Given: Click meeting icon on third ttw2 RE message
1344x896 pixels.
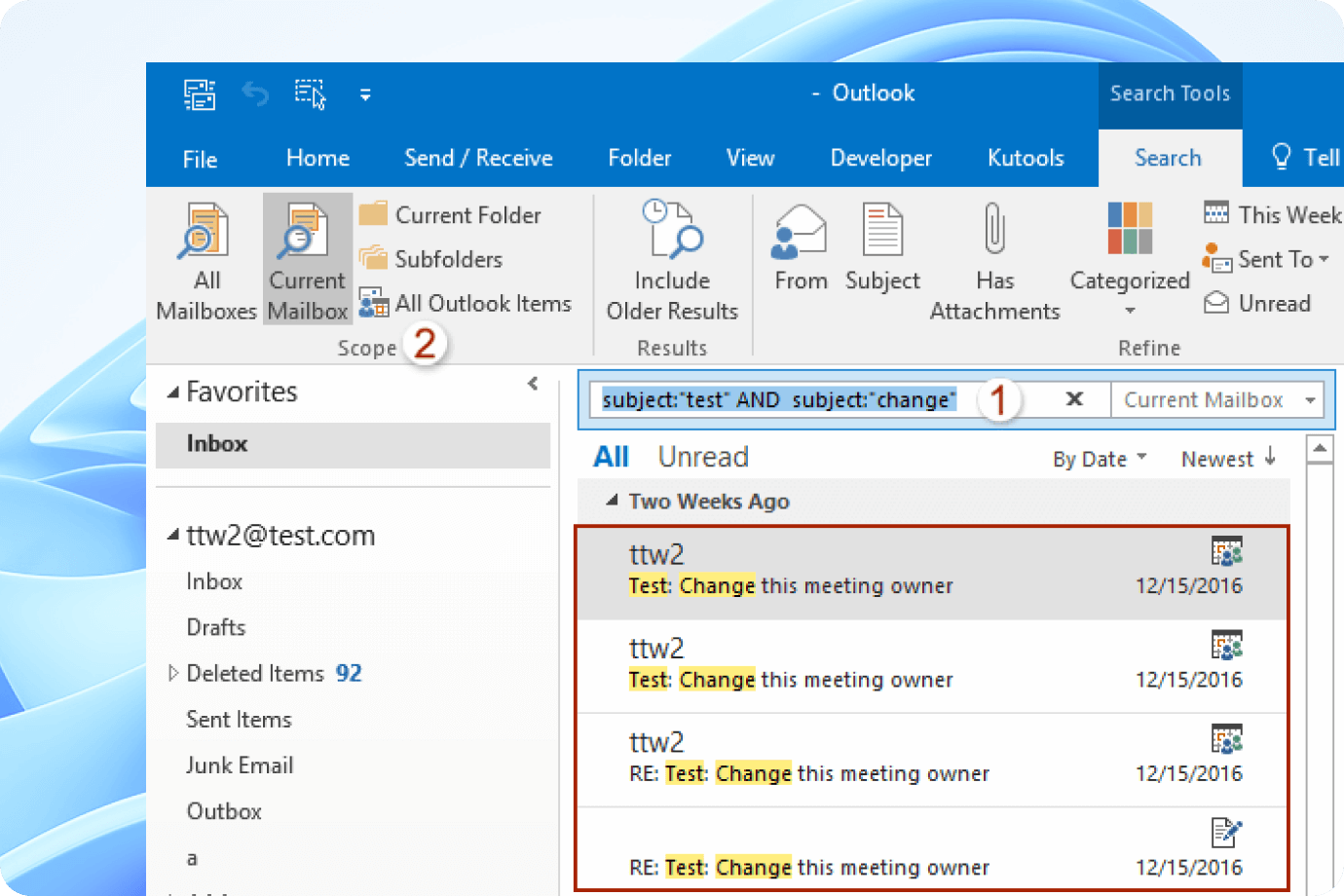Looking at the screenshot, I should coord(1226,738).
